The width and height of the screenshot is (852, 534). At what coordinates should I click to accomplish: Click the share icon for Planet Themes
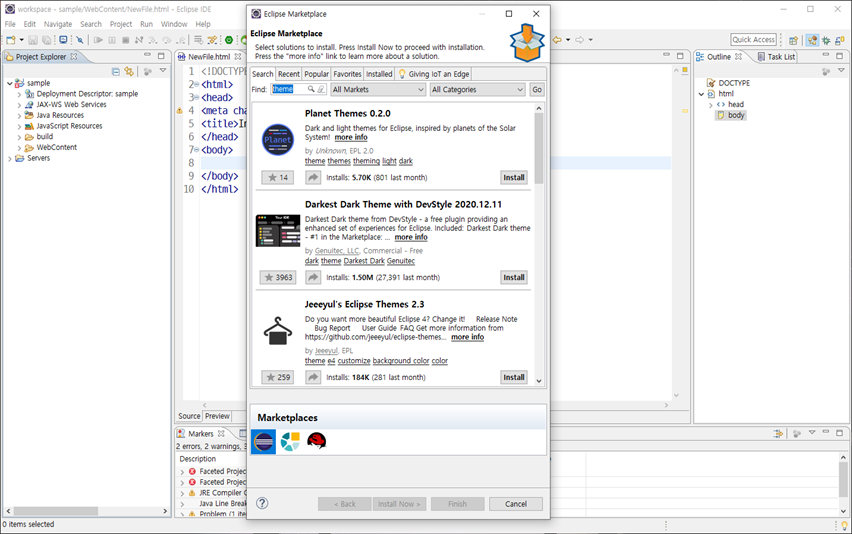pyautogui.click(x=313, y=178)
